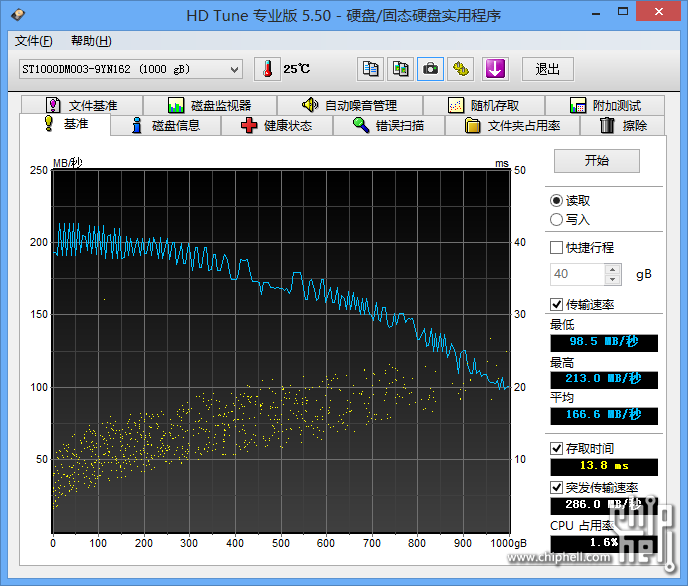The width and height of the screenshot is (688, 586).
Task: Switch to 自动噪音管理 tab
Action: pyautogui.click(x=350, y=105)
